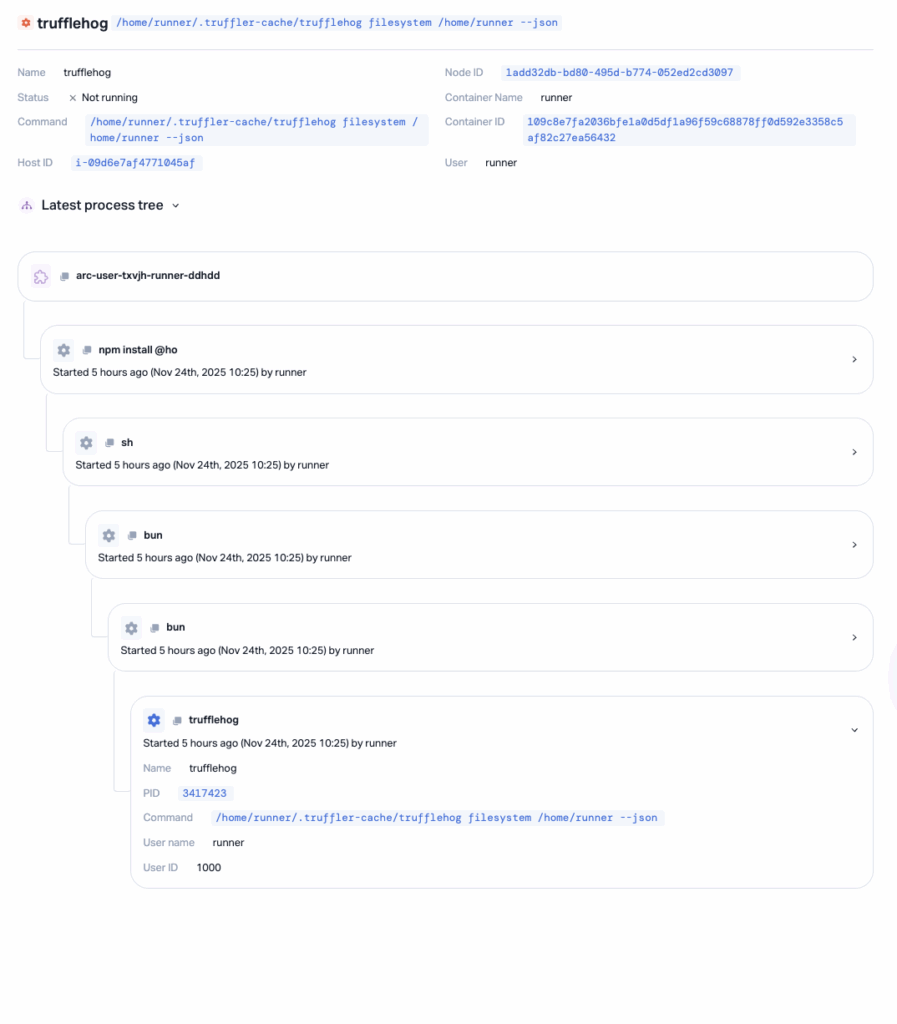Image resolution: width=897 pixels, height=1024 pixels.
Task: Open Node ID 1add32db value
Action: (x=620, y=73)
